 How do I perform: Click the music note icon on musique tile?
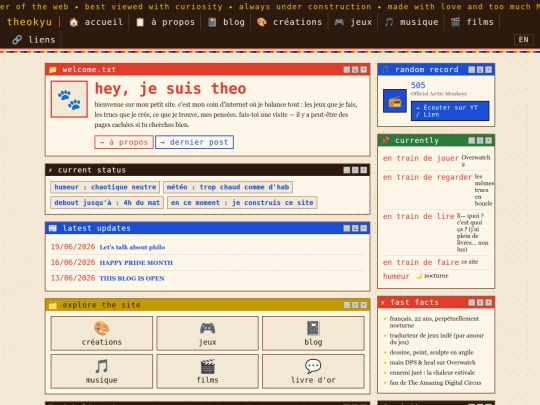click(x=102, y=366)
